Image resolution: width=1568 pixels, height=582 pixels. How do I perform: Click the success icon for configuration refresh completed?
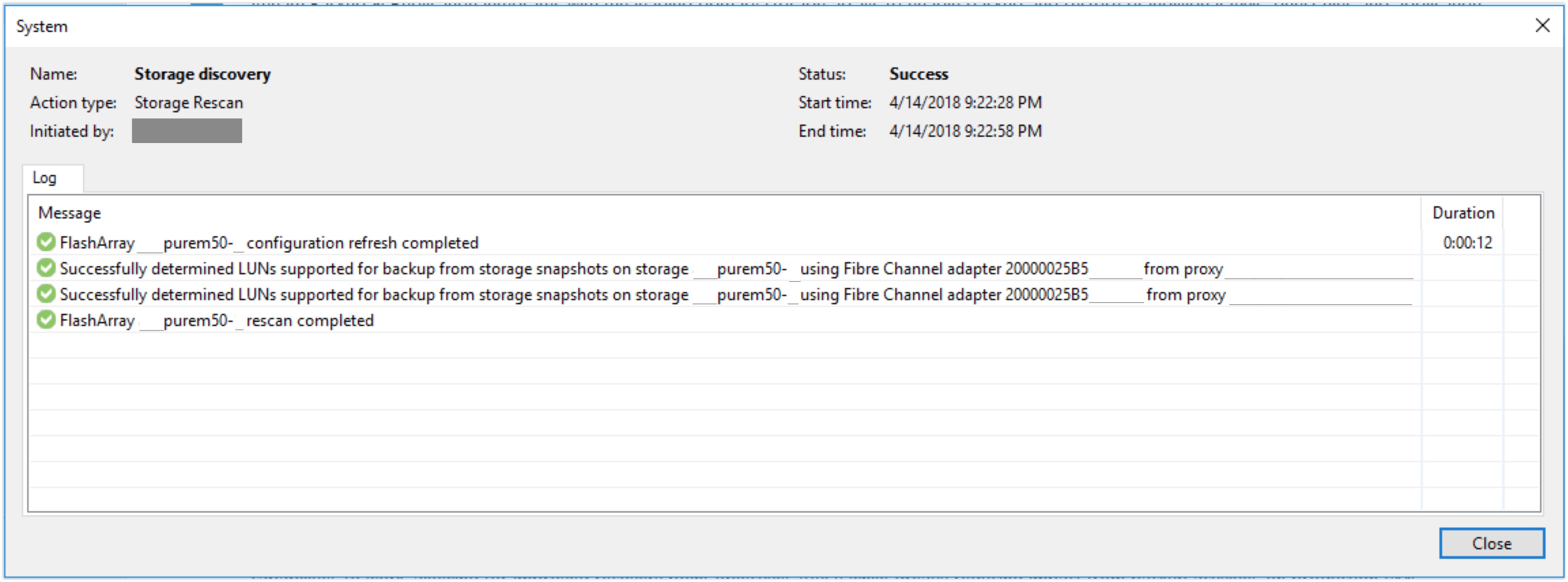(x=46, y=242)
